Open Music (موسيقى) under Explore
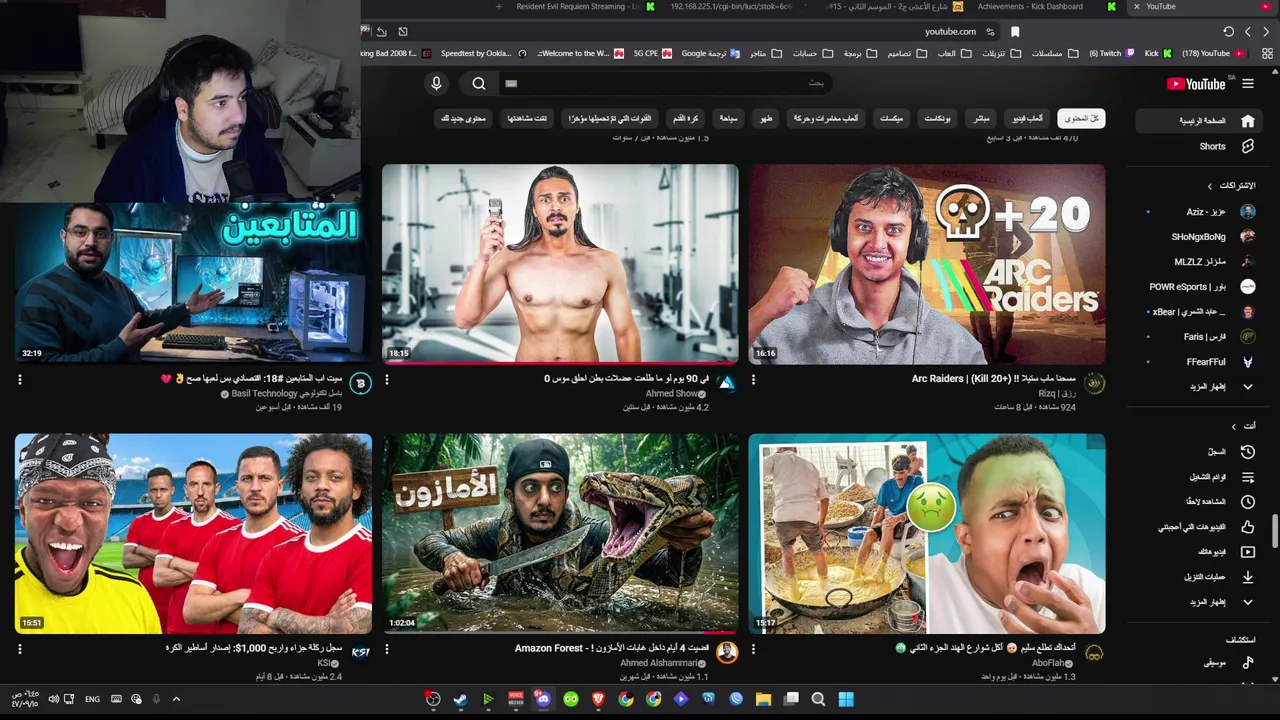Screen dimensions: 1280x720 (1200, 662)
